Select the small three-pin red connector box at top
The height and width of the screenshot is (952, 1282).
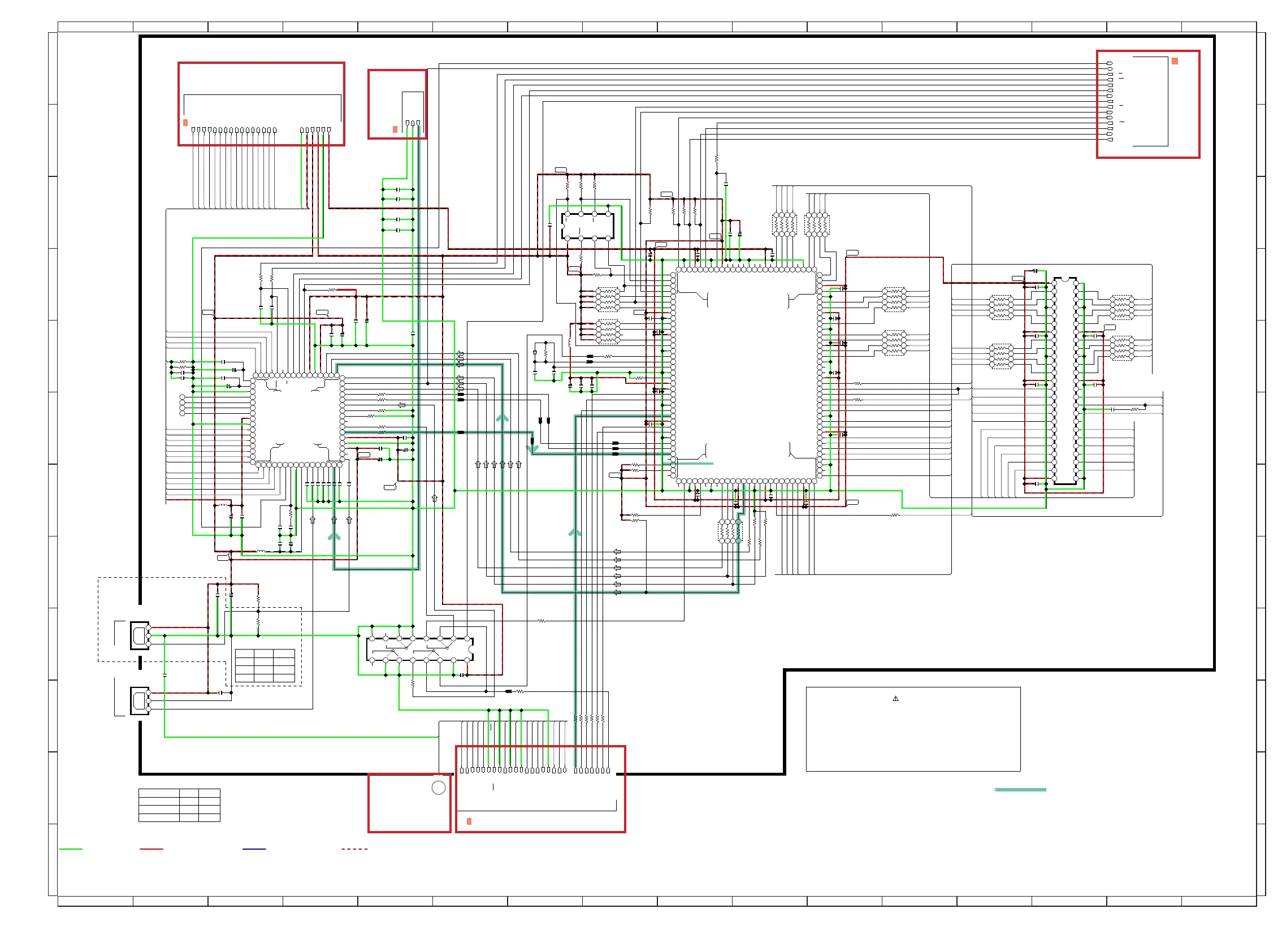click(397, 105)
